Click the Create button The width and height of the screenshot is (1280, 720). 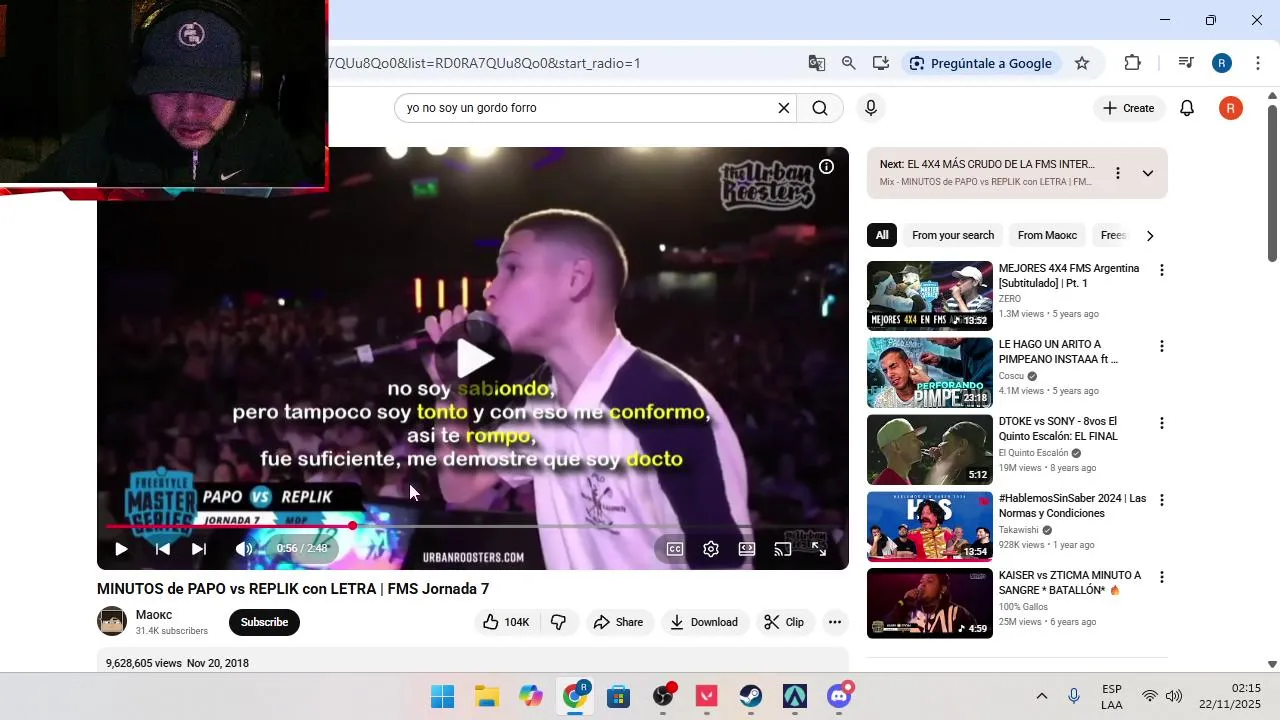coord(1129,108)
